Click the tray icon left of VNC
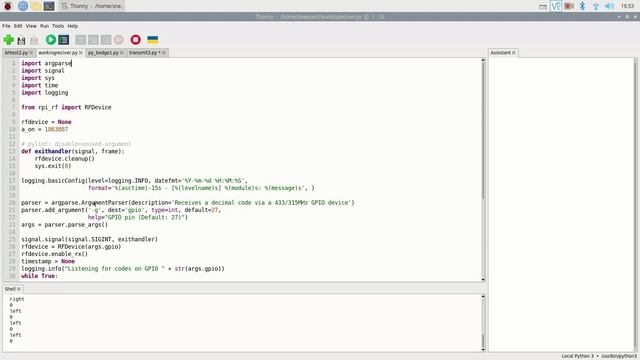Viewport: 640px width, 360px height. coord(543,7)
